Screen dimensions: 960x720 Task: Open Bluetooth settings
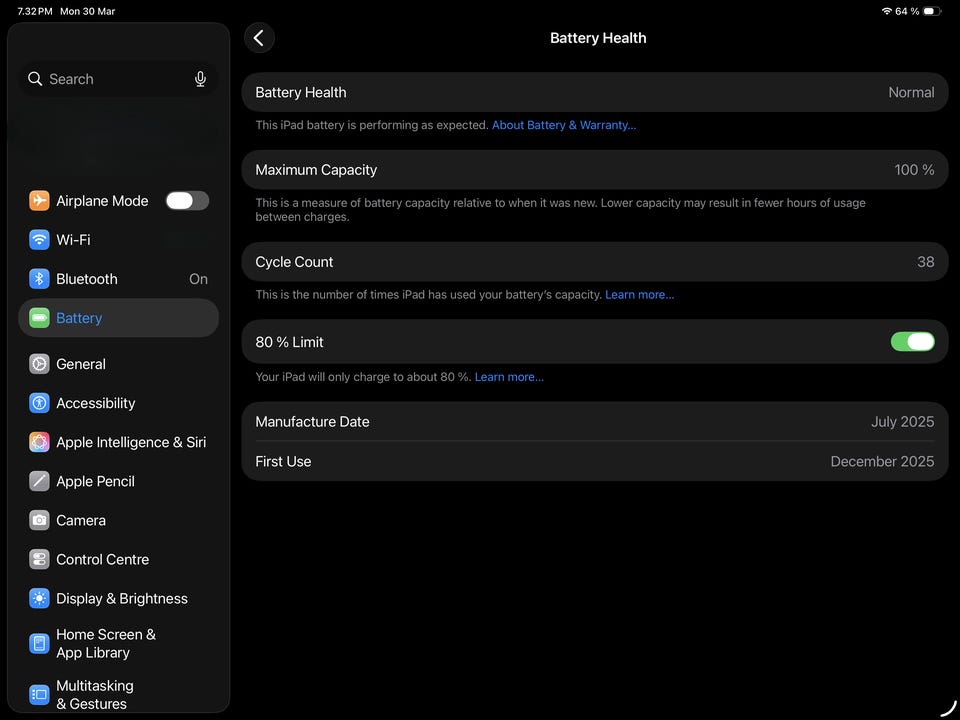click(x=119, y=279)
